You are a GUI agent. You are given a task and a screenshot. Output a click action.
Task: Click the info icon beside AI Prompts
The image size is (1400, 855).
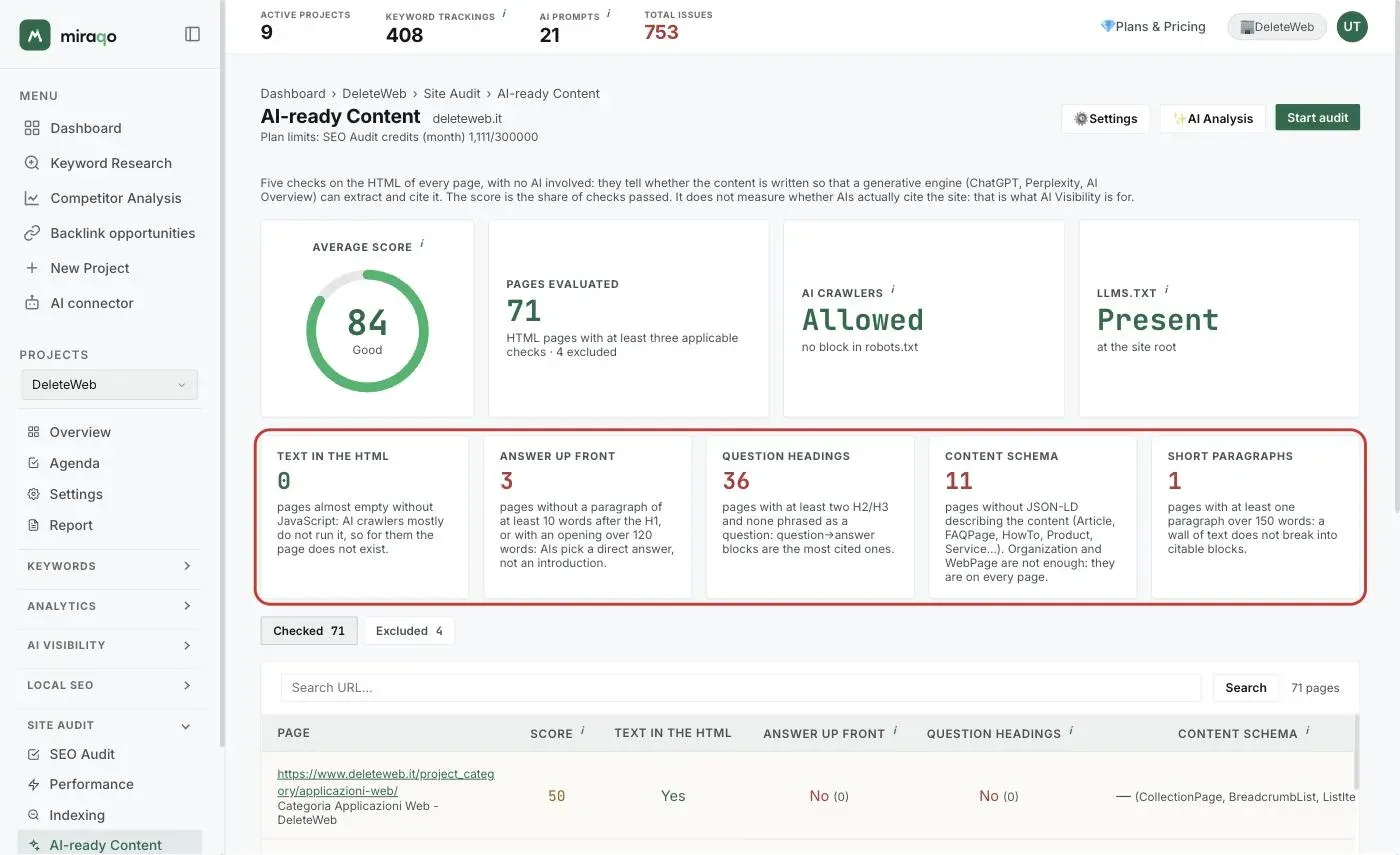[609, 14]
